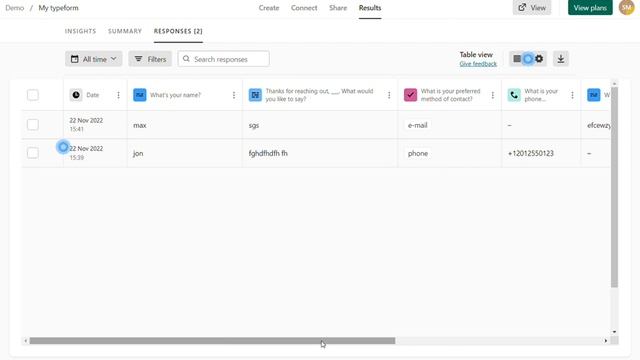Switch to the table list view icon
Screen dimensions: 640x360
pyautogui.click(x=517, y=59)
